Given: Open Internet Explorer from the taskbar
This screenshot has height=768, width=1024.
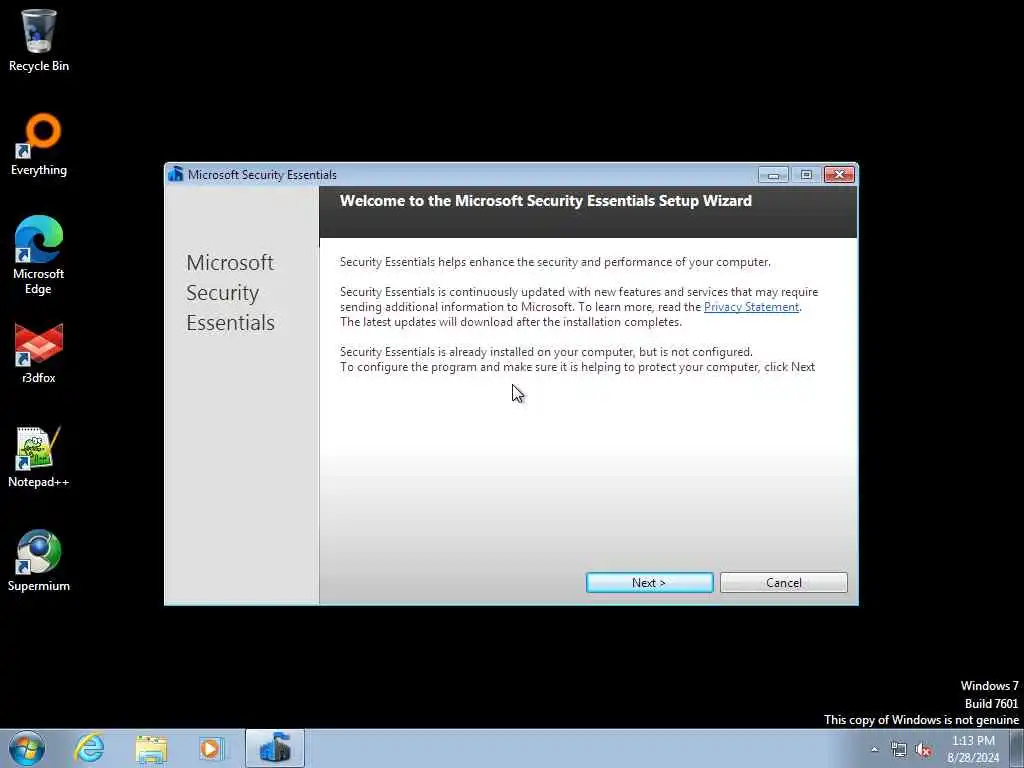Looking at the screenshot, I should [x=89, y=748].
